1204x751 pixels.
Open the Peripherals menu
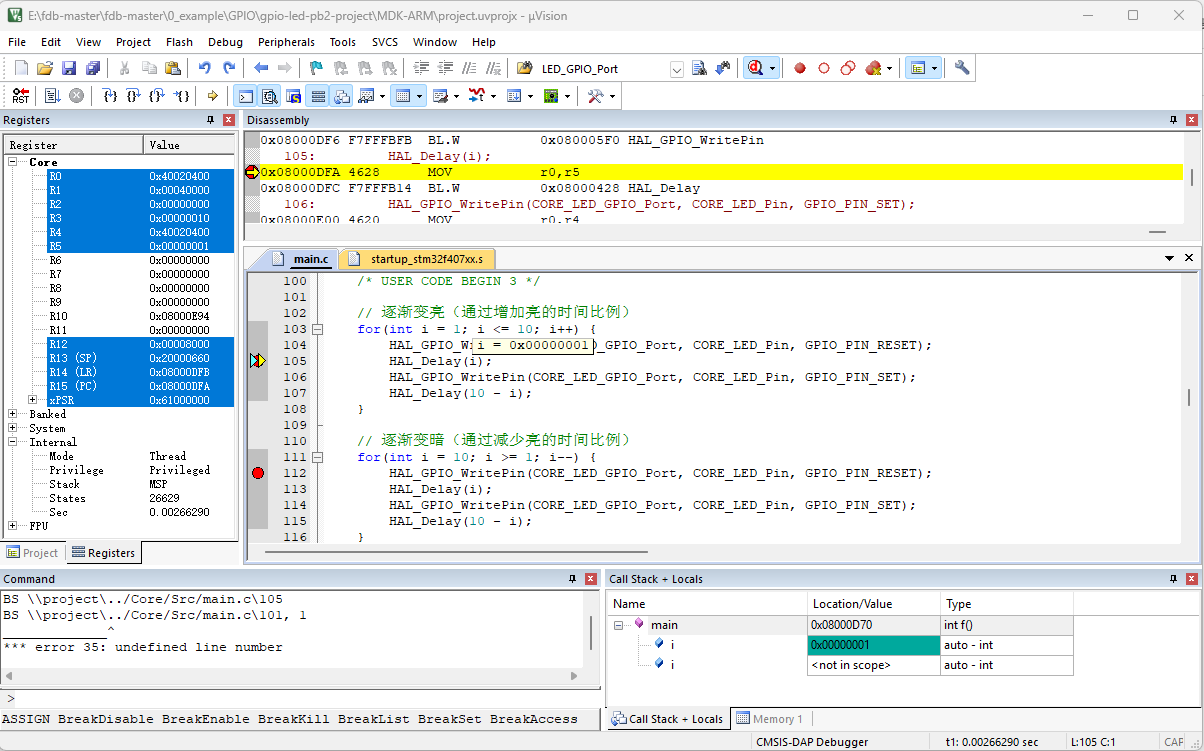286,42
